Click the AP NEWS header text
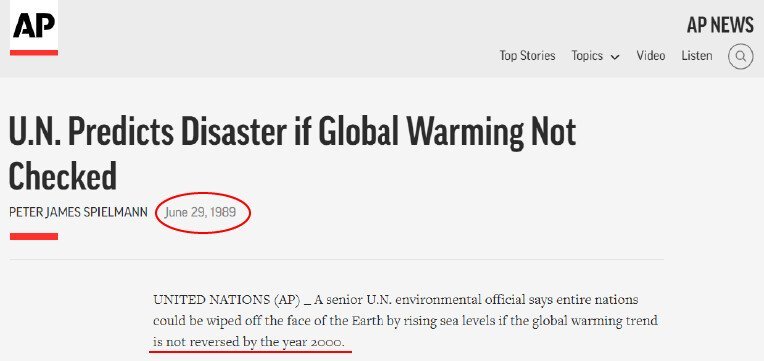 (720, 25)
